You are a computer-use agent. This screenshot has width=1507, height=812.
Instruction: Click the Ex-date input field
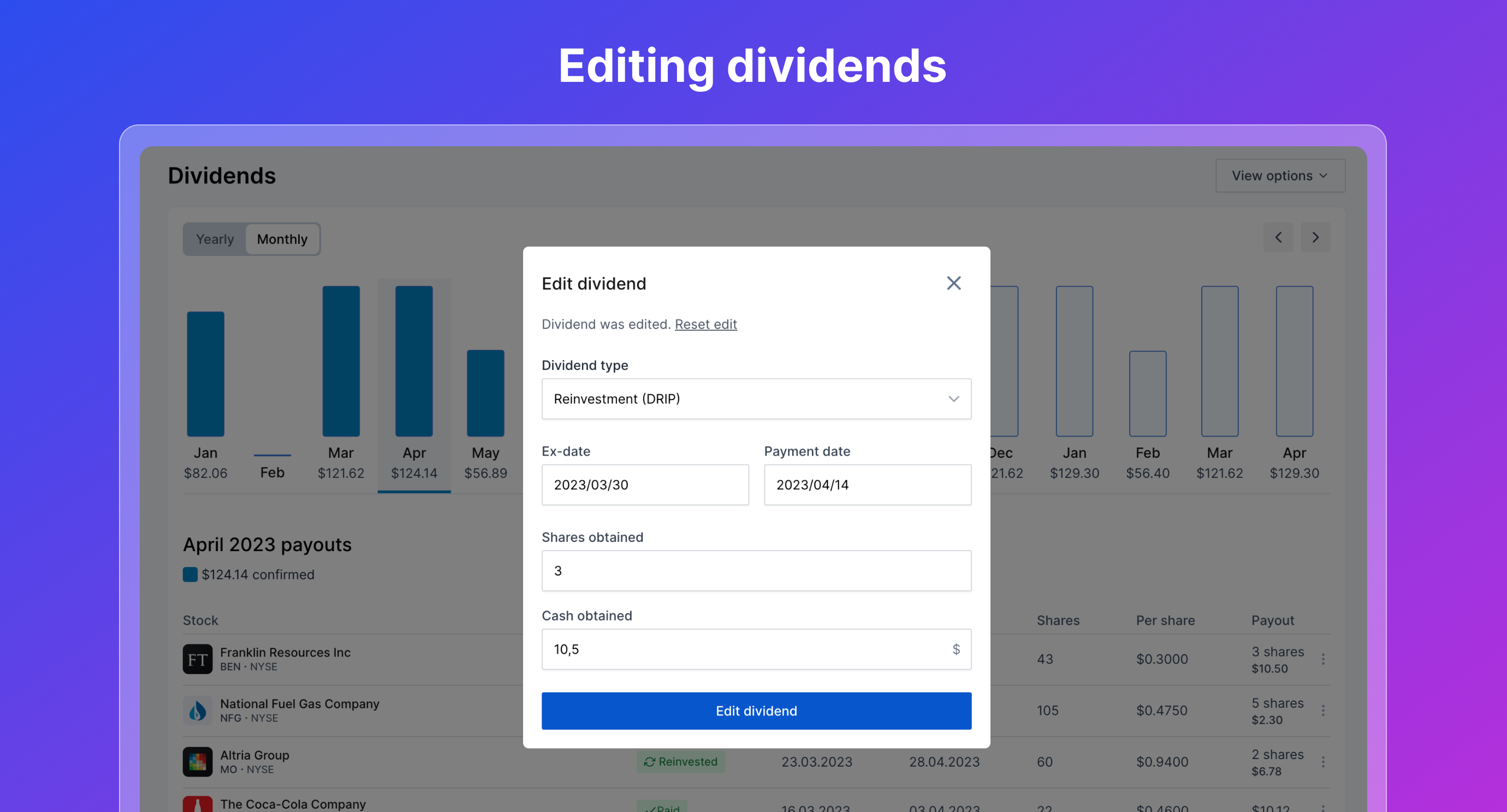[645, 485]
